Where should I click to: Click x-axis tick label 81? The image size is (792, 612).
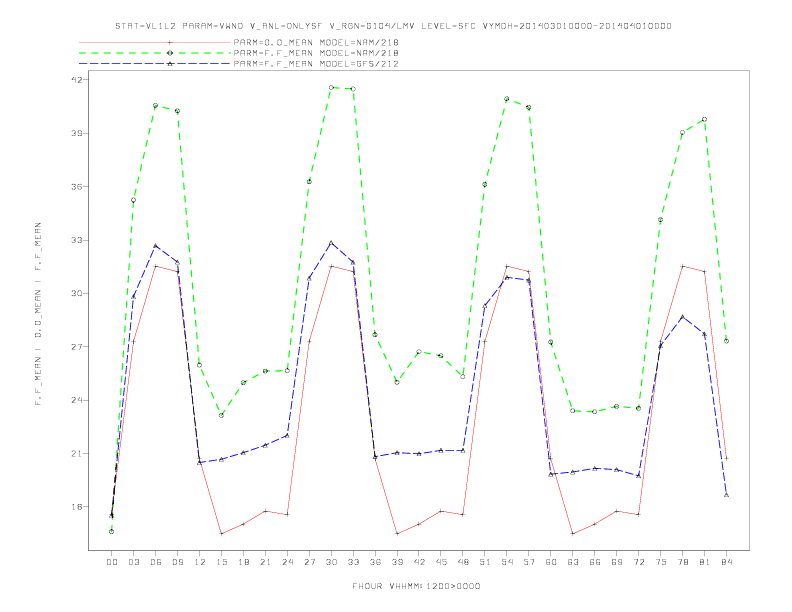705,562
